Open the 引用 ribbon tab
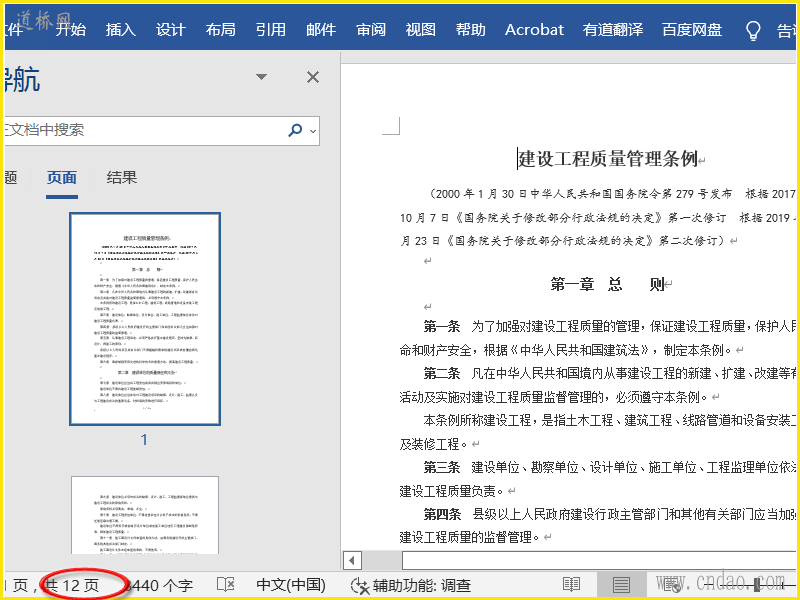800x600 pixels. [x=270, y=30]
